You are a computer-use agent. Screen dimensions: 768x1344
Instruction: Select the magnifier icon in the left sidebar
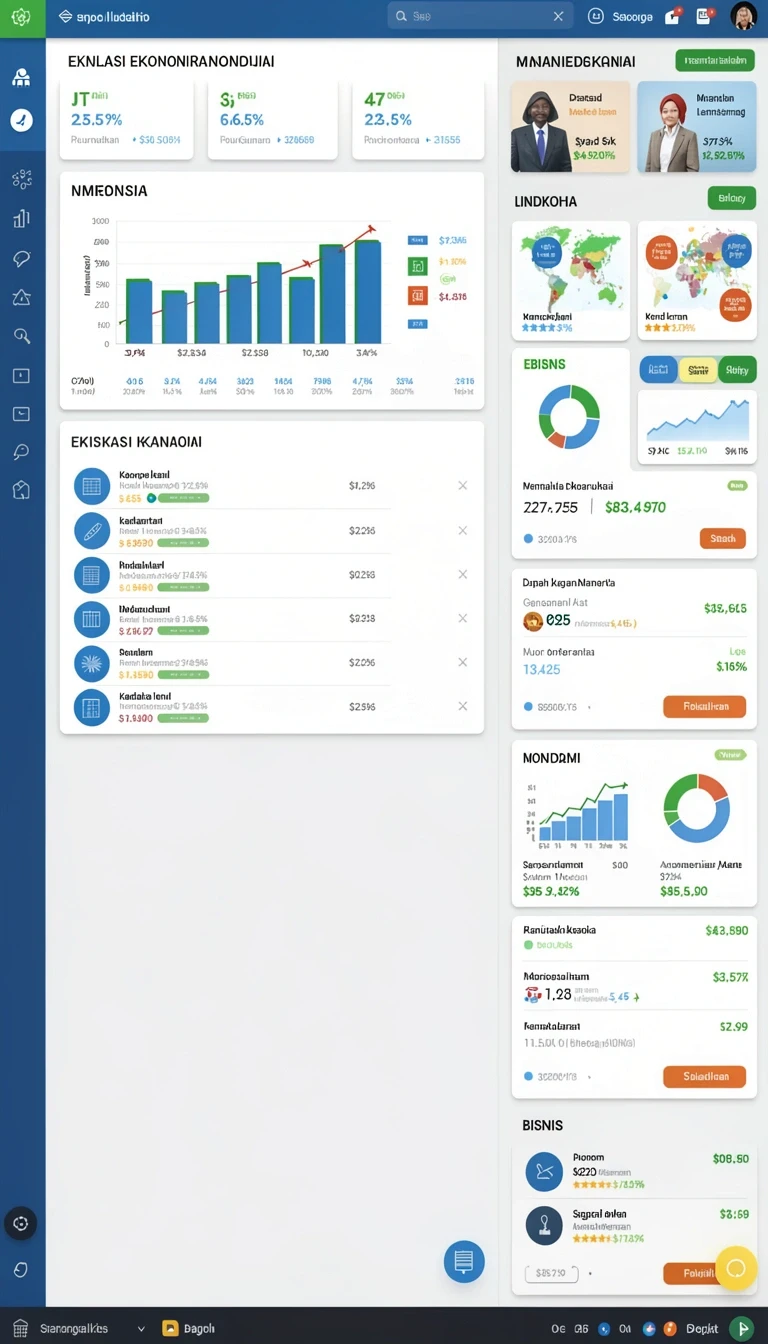[21, 336]
